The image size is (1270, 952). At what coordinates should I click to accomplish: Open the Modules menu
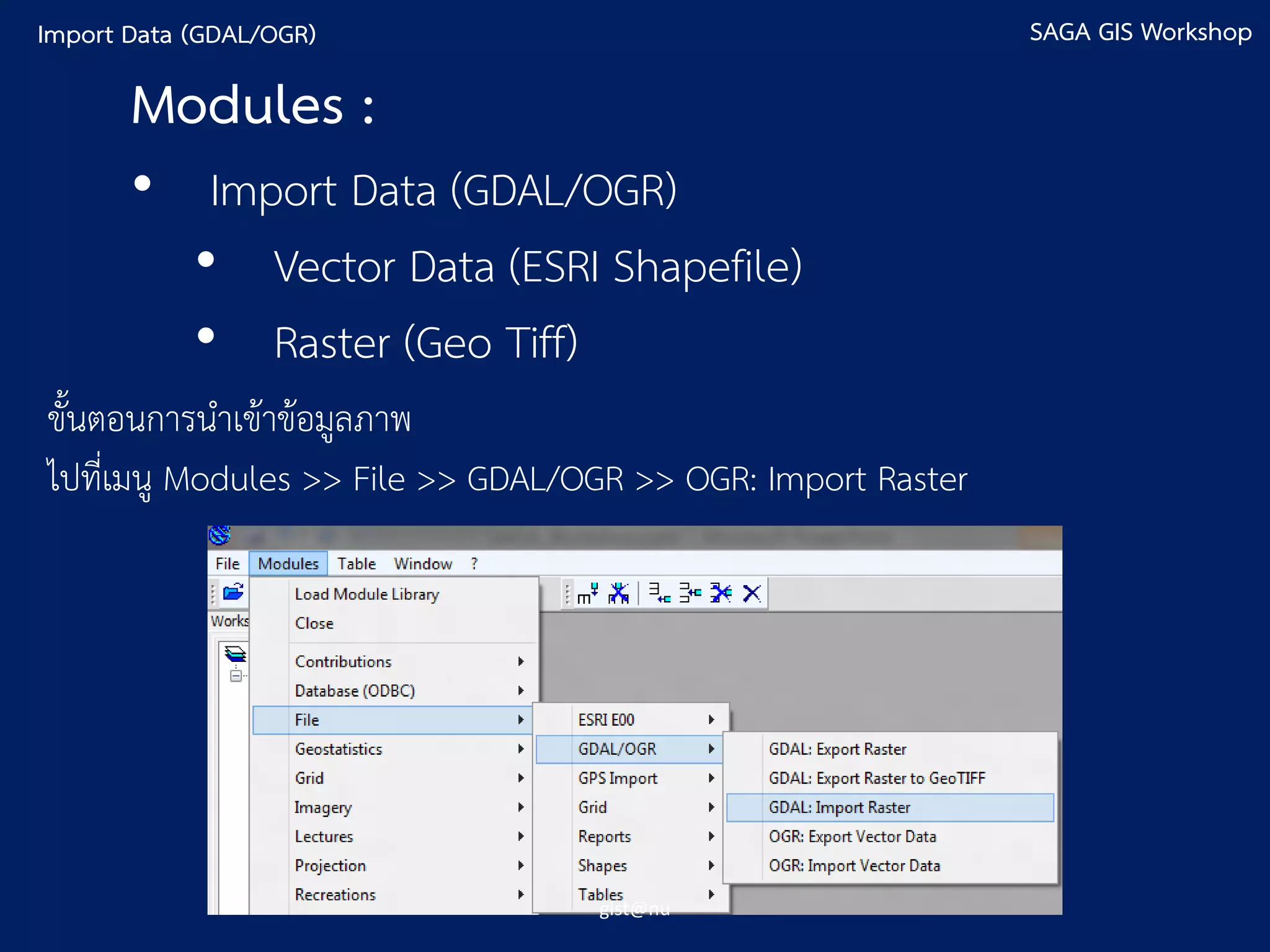(x=288, y=563)
